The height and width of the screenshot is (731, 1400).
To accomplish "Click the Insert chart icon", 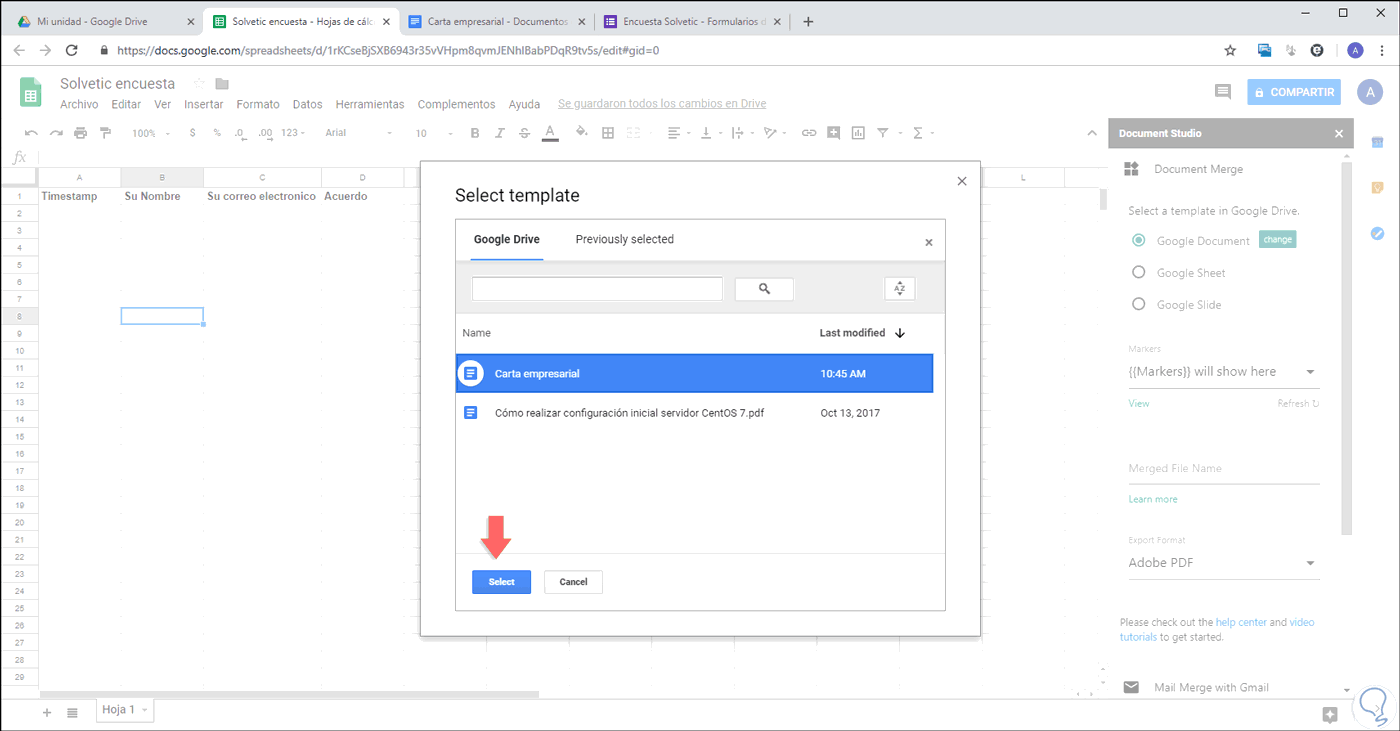I will 858,133.
